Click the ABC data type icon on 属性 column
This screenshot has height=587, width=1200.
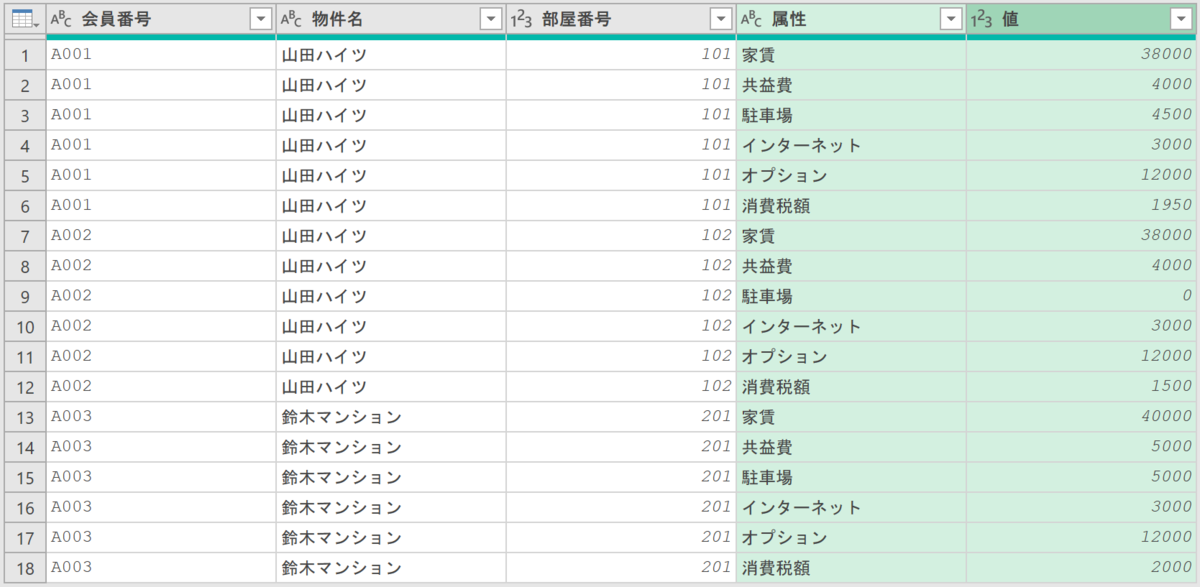(750, 18)
